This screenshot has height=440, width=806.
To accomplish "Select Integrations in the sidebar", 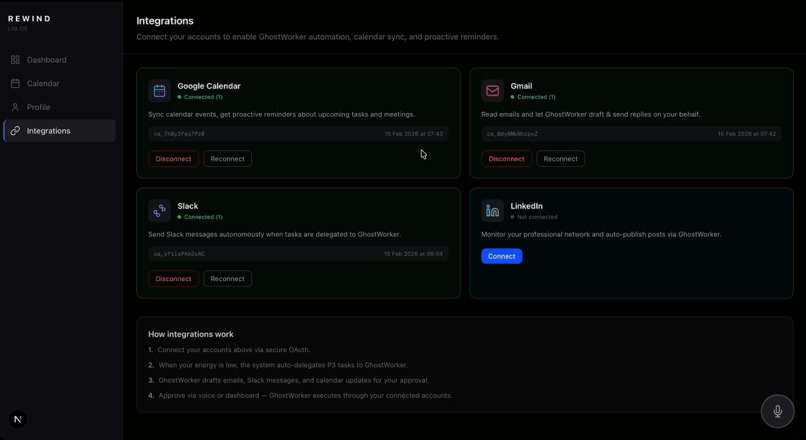I will [59, 131].
